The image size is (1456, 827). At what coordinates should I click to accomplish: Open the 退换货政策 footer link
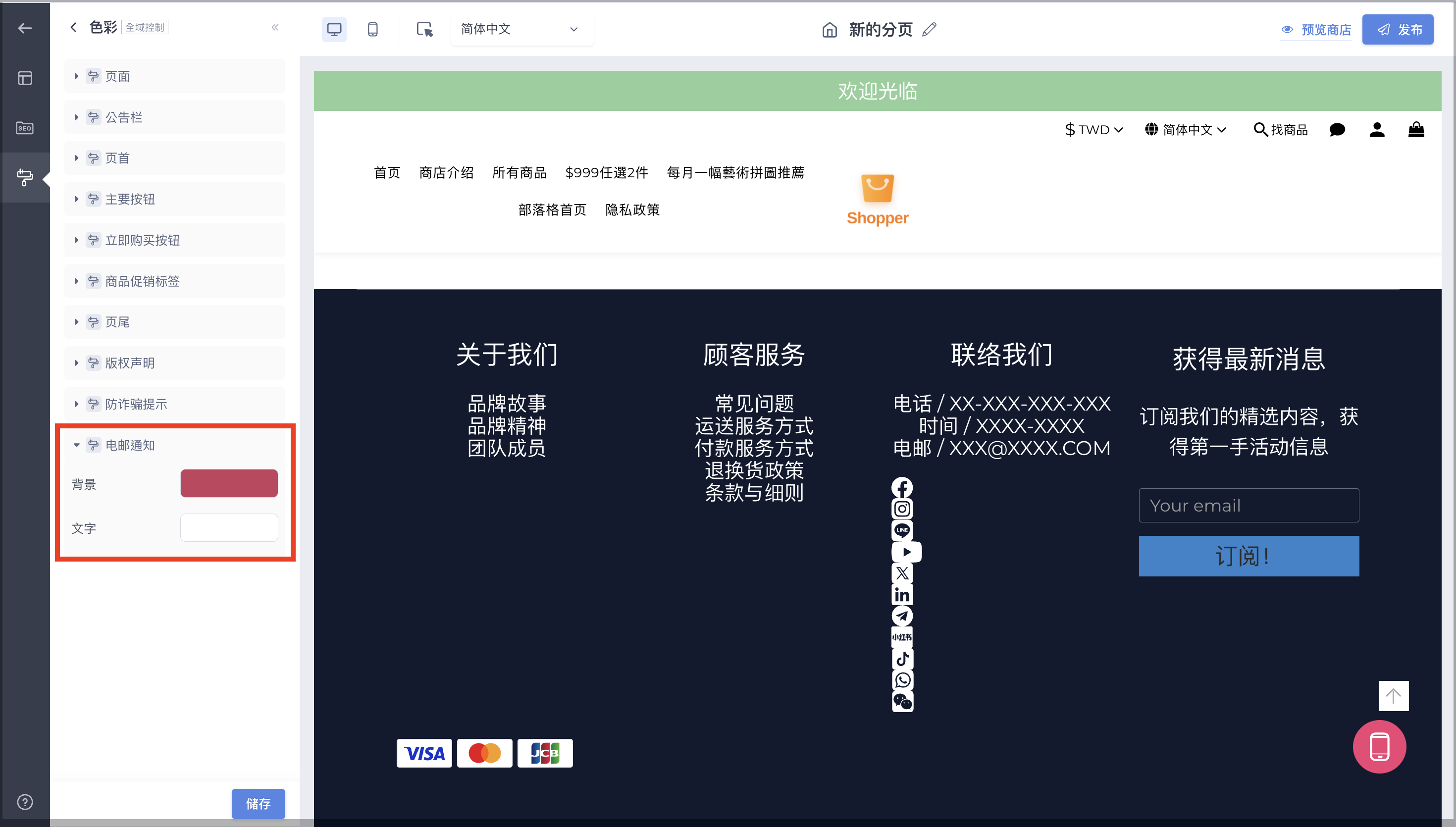(x=754, y=470)
